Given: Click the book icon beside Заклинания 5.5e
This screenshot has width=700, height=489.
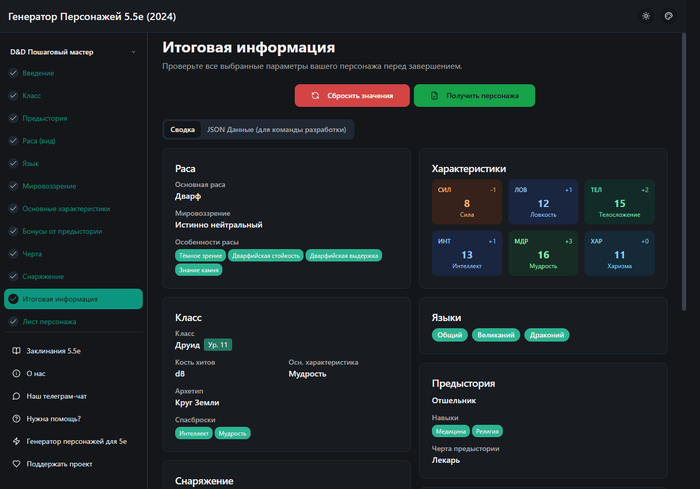Looking at the screenshot, I should [16, 351].
